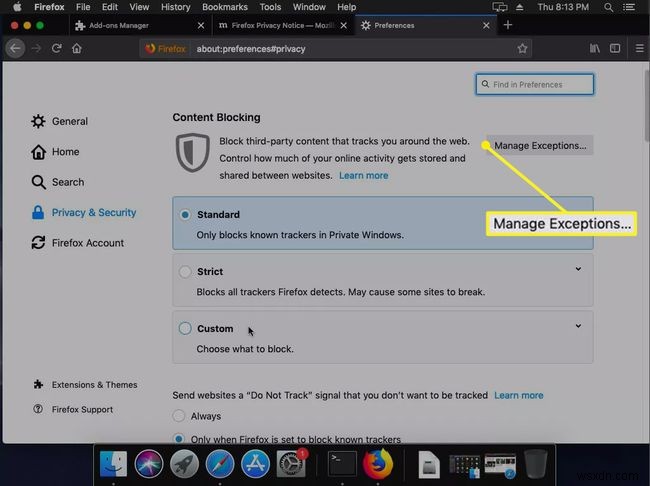Open System Preferences from the dock
Screen dimensions: 650x486
click(291, 464)
